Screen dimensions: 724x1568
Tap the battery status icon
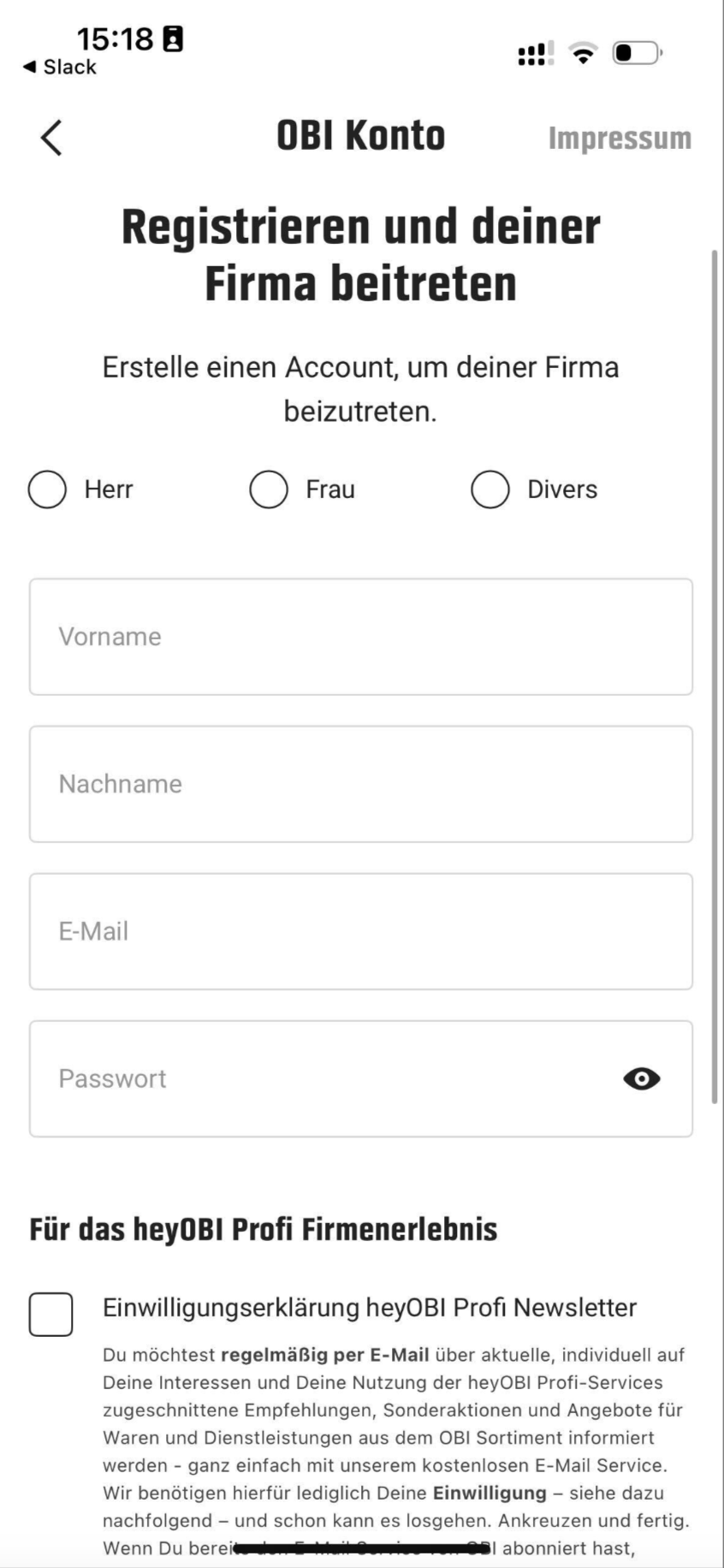[637, 53]
